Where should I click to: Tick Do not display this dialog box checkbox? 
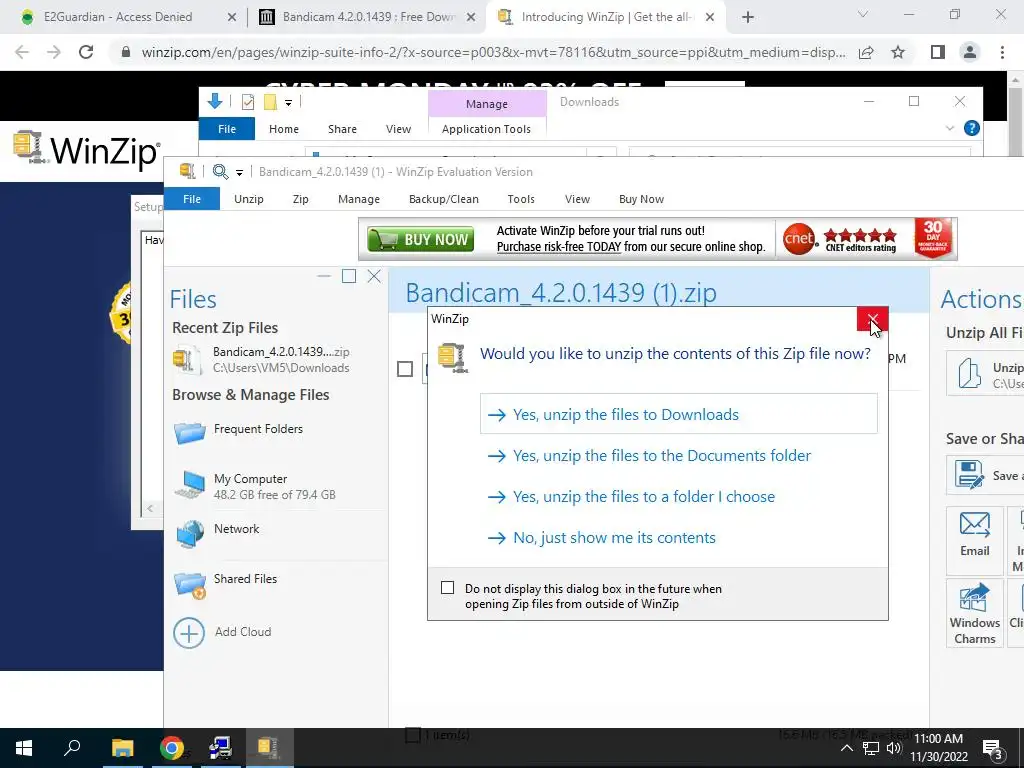coord(447,588)
